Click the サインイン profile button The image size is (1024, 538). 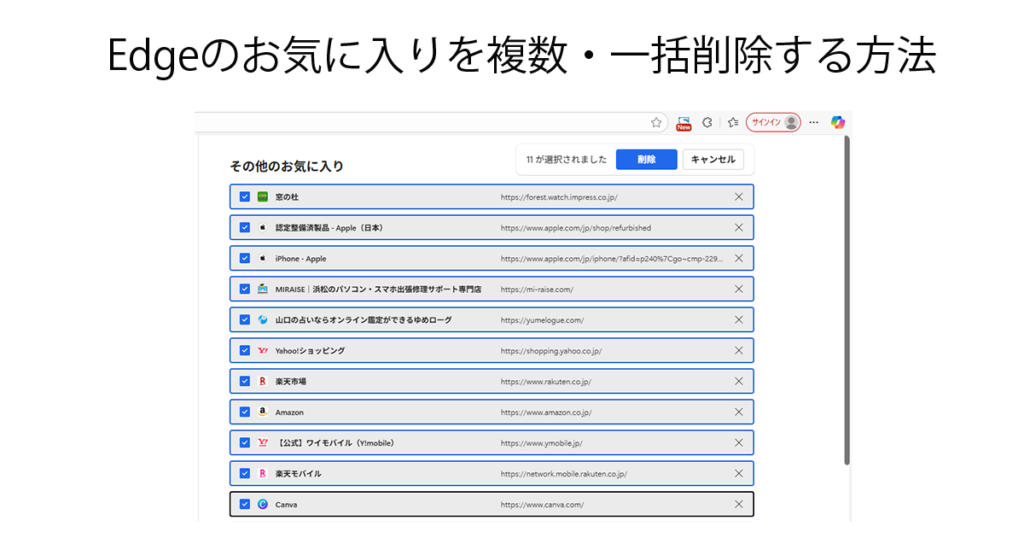click(x=773, y=122)
